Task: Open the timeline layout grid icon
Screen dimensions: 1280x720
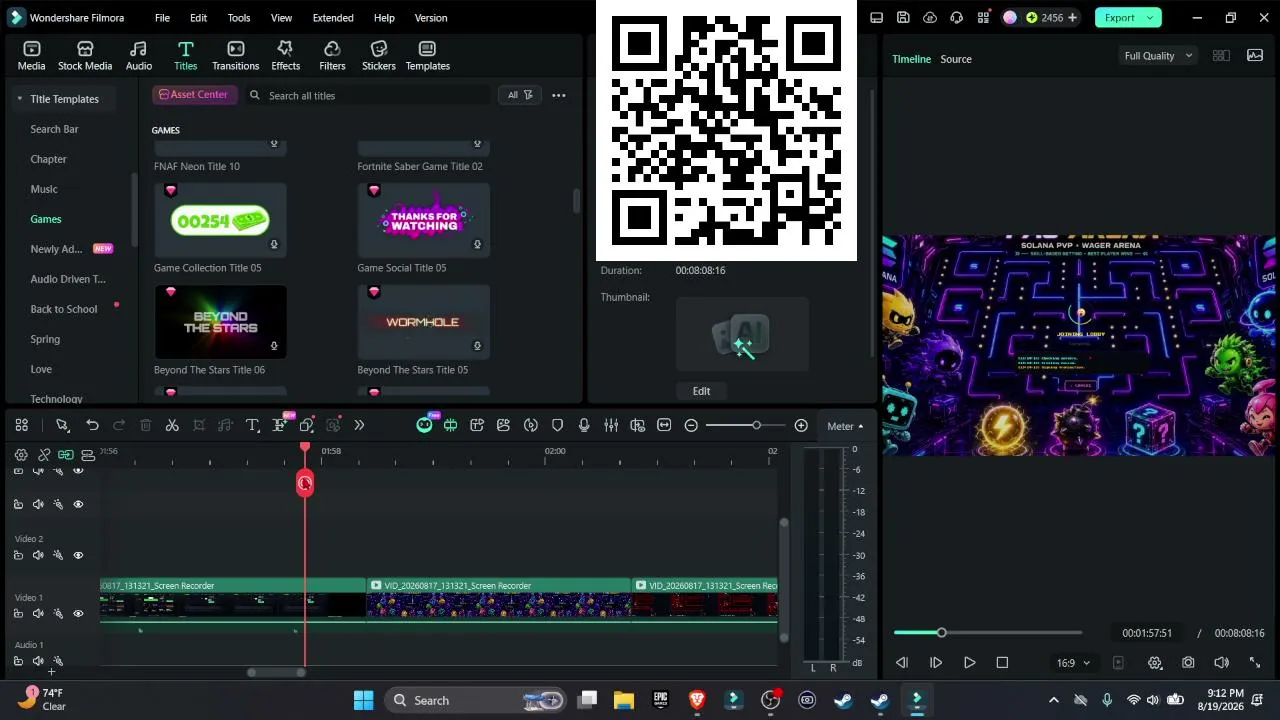Action: [x=22, y=425]
